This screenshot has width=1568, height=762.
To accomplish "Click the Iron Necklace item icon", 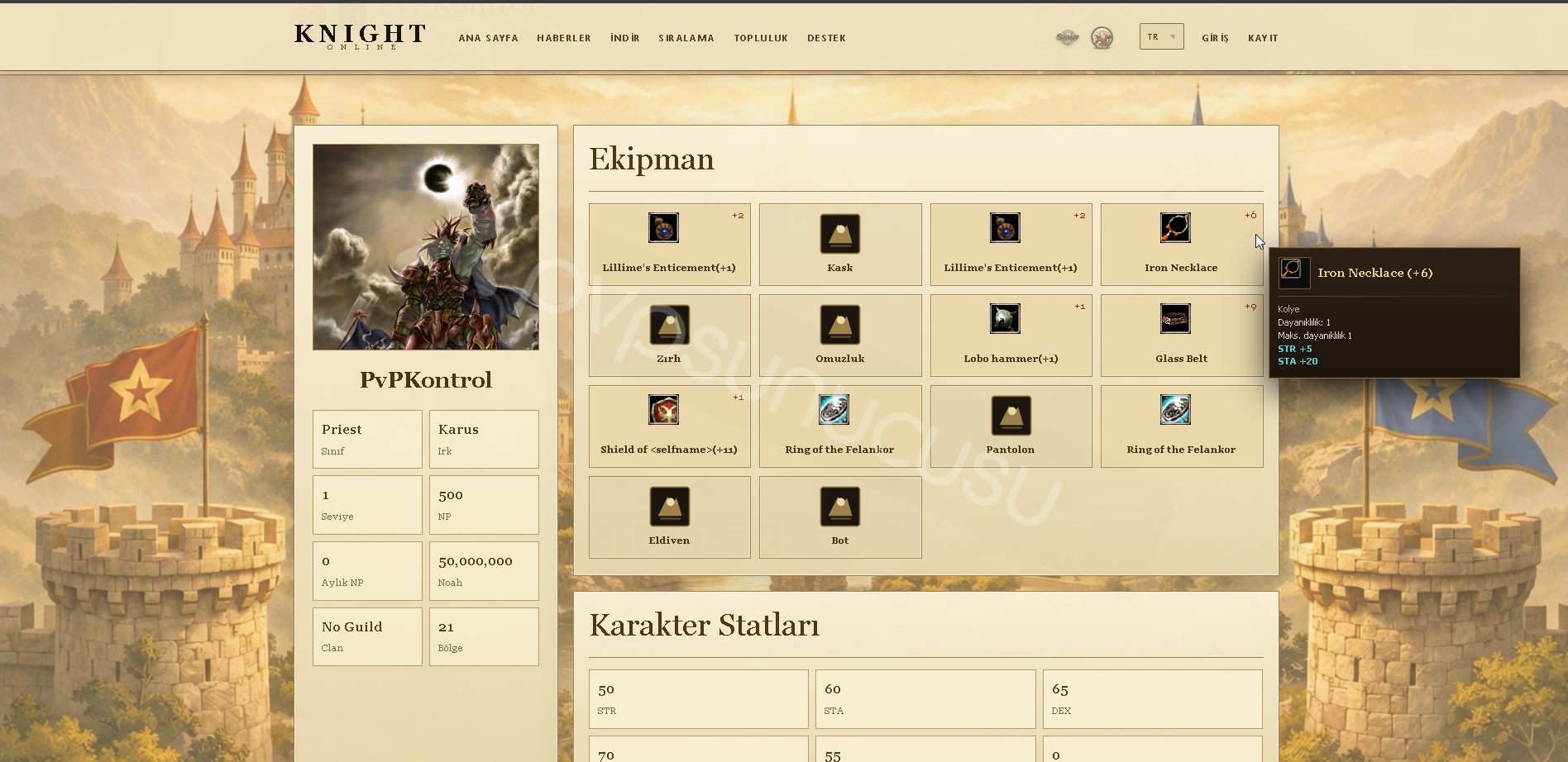I will 1175,228.
